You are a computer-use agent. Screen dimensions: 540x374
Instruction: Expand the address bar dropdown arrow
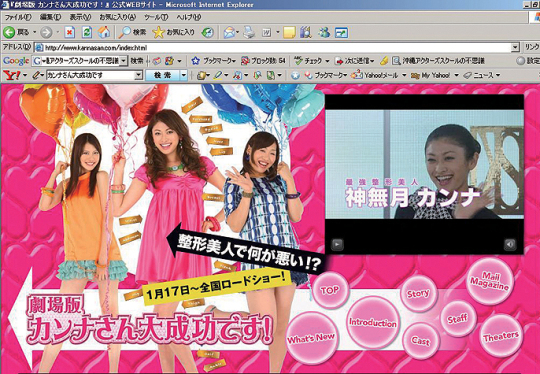point(515,47)
